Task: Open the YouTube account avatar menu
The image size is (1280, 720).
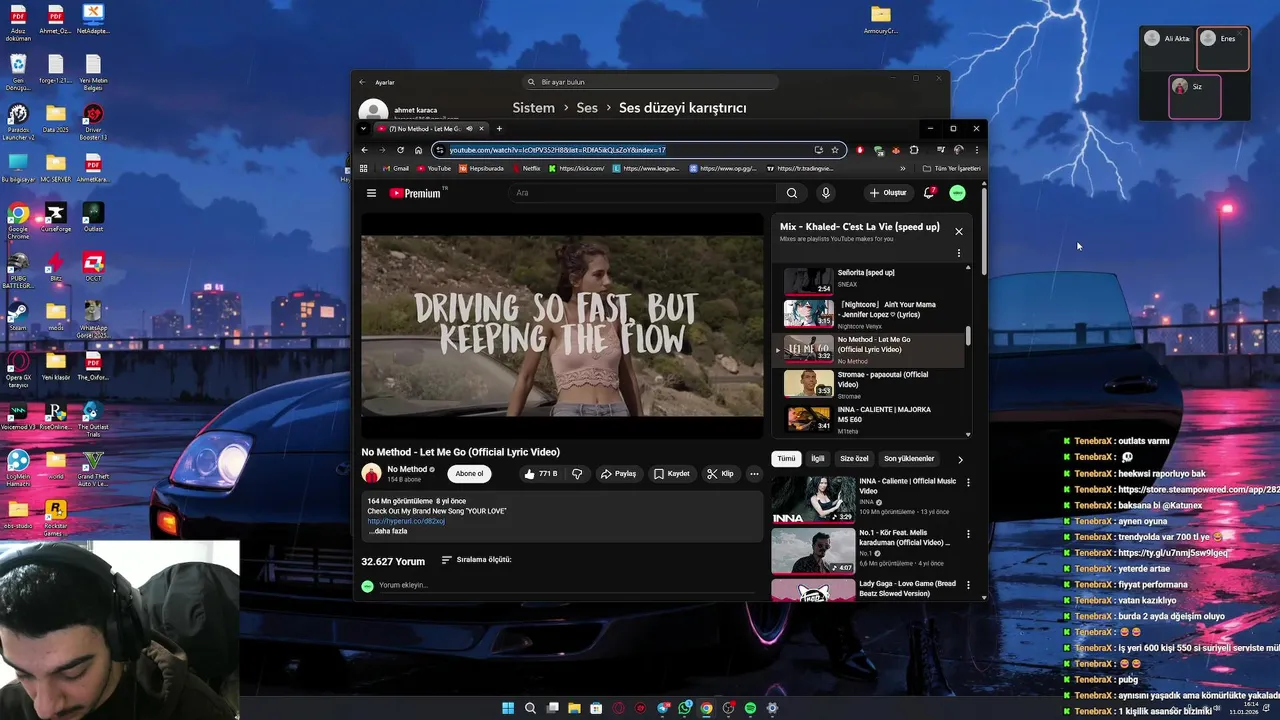Action: pyautogui.click(x=957, y=193)
